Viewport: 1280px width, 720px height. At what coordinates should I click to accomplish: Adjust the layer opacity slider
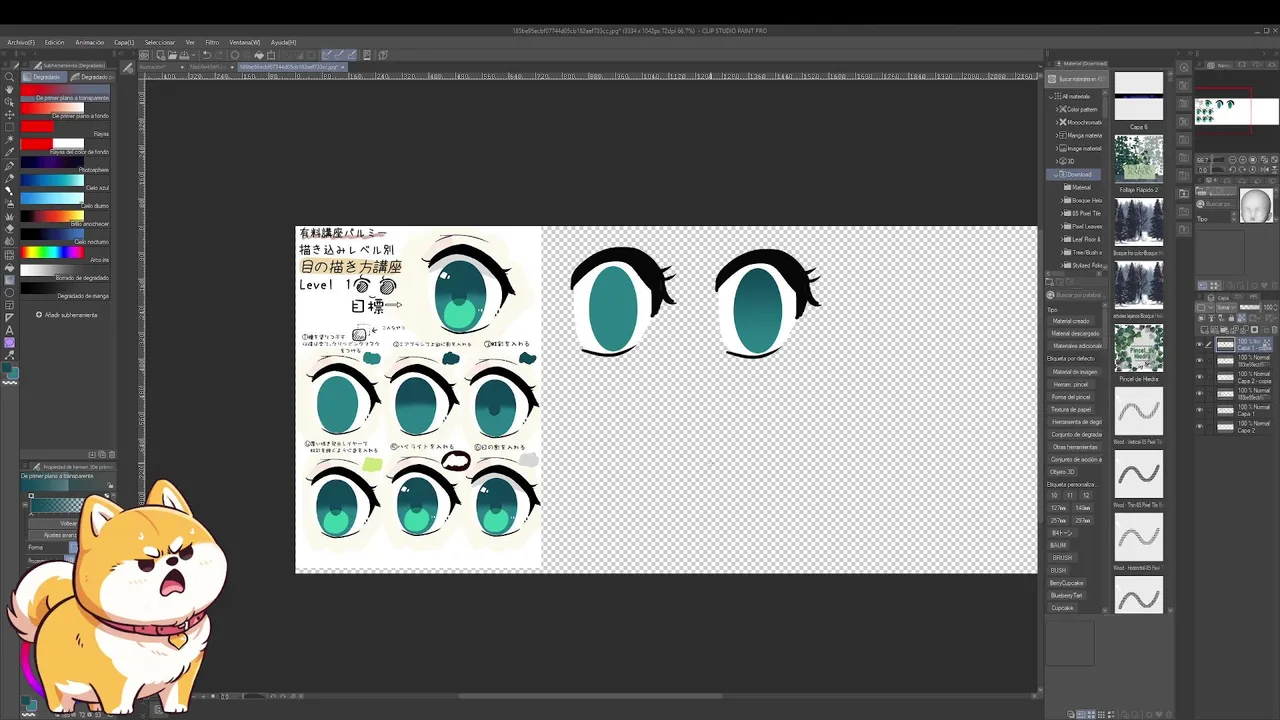[x=1250, y=307]
